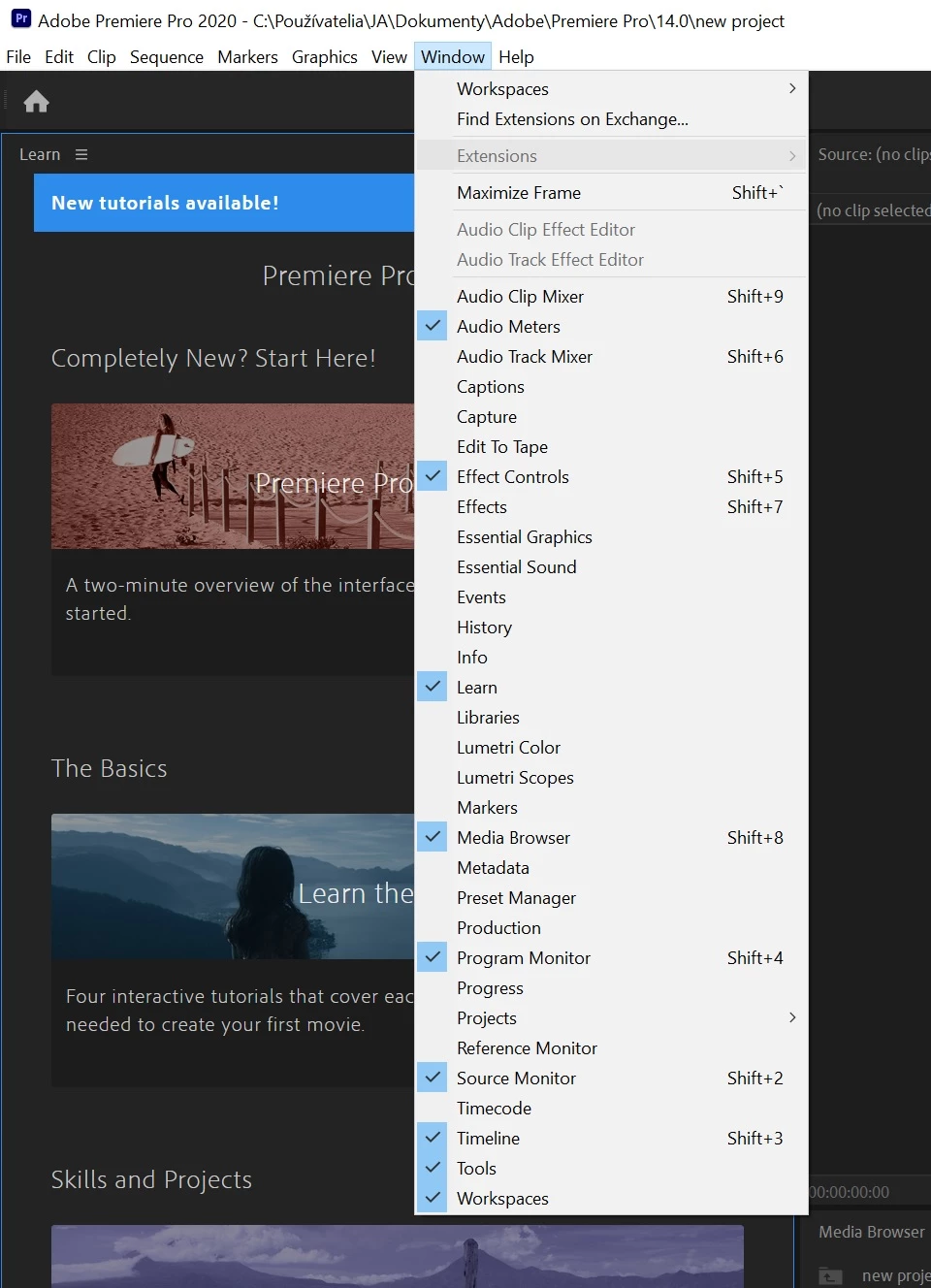Select Edit To Tape
The image size is (931, 1288).
pyautogui.click(x=611, y=447)
